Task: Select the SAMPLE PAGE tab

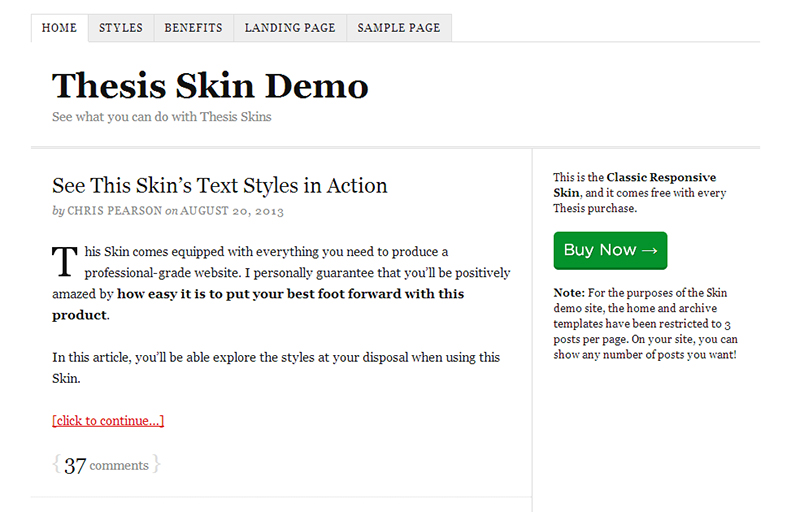Action: (x=398, y=28)
